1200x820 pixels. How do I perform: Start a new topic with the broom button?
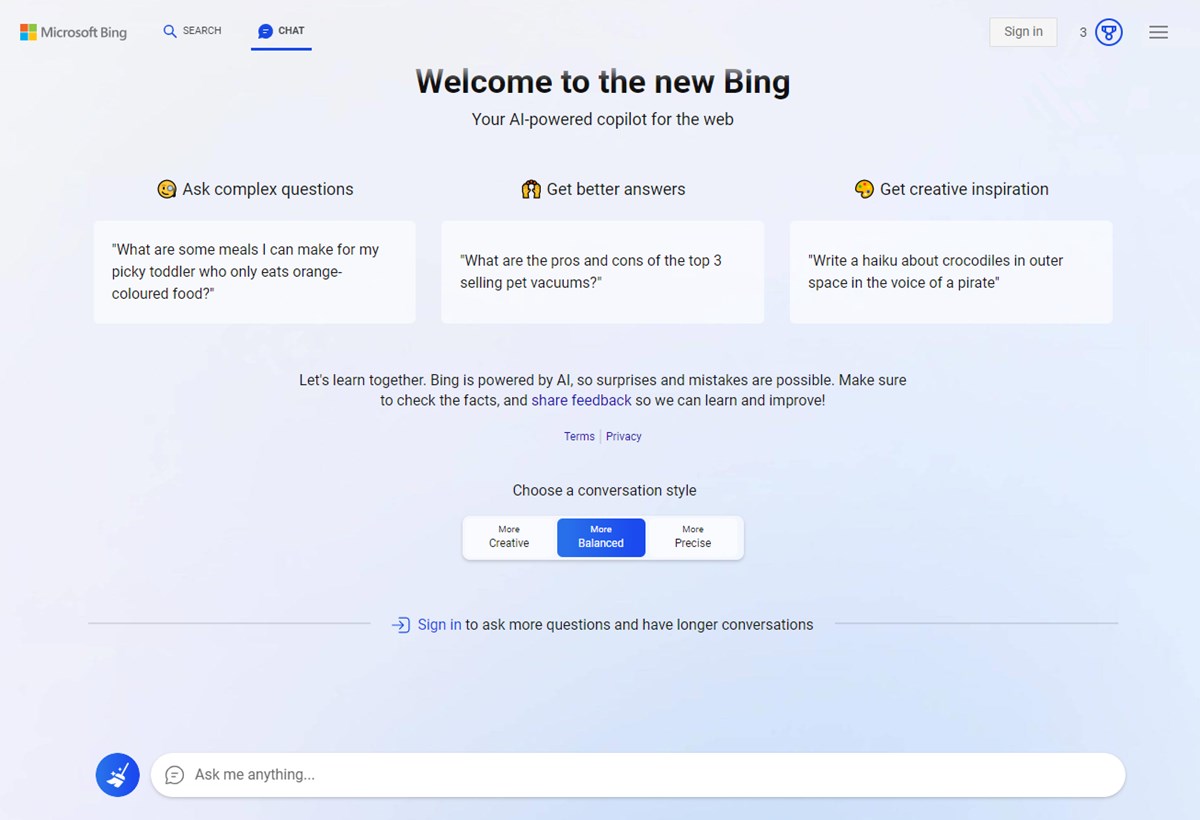coord(118,775)
